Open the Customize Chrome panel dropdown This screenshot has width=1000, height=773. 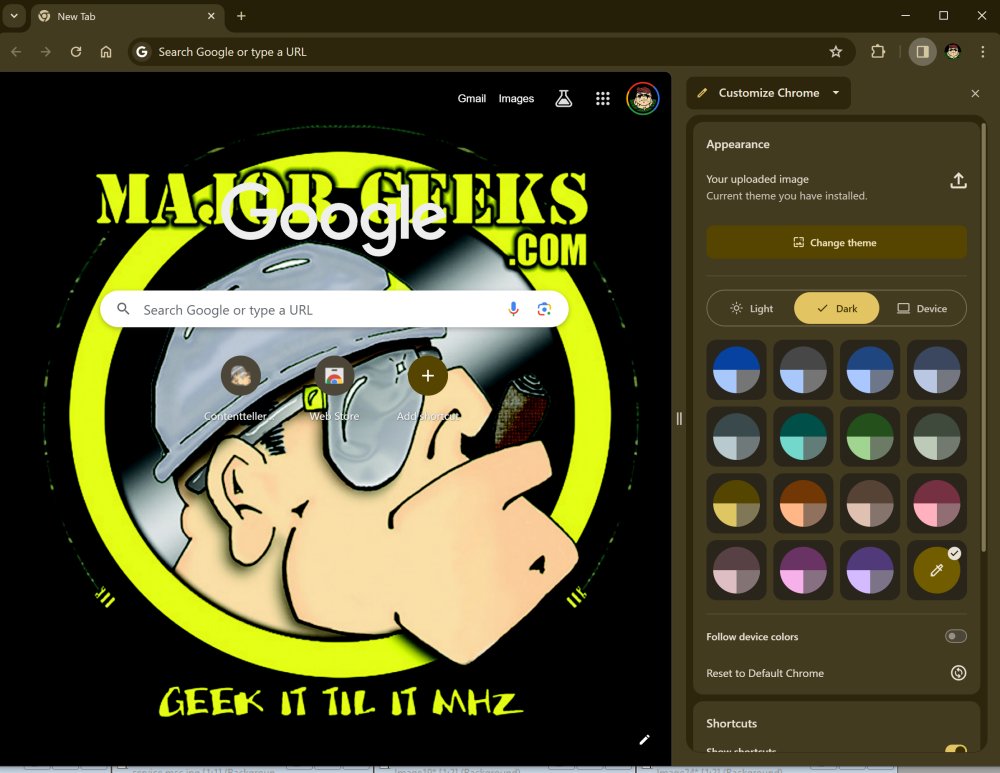coord(768,93)
